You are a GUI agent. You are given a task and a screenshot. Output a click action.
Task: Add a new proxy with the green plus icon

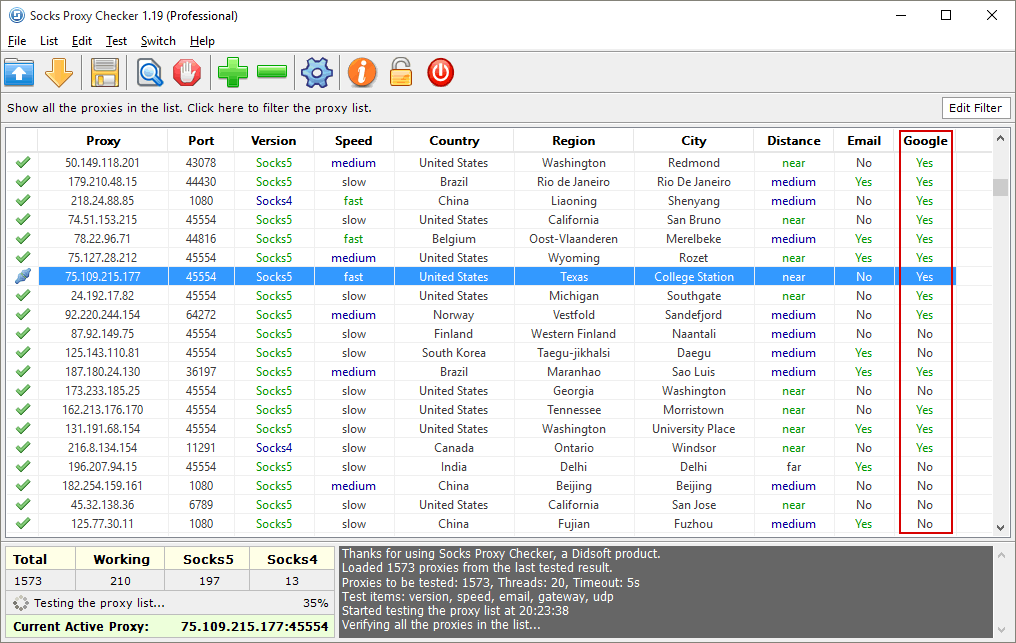(x=232, y=72)
